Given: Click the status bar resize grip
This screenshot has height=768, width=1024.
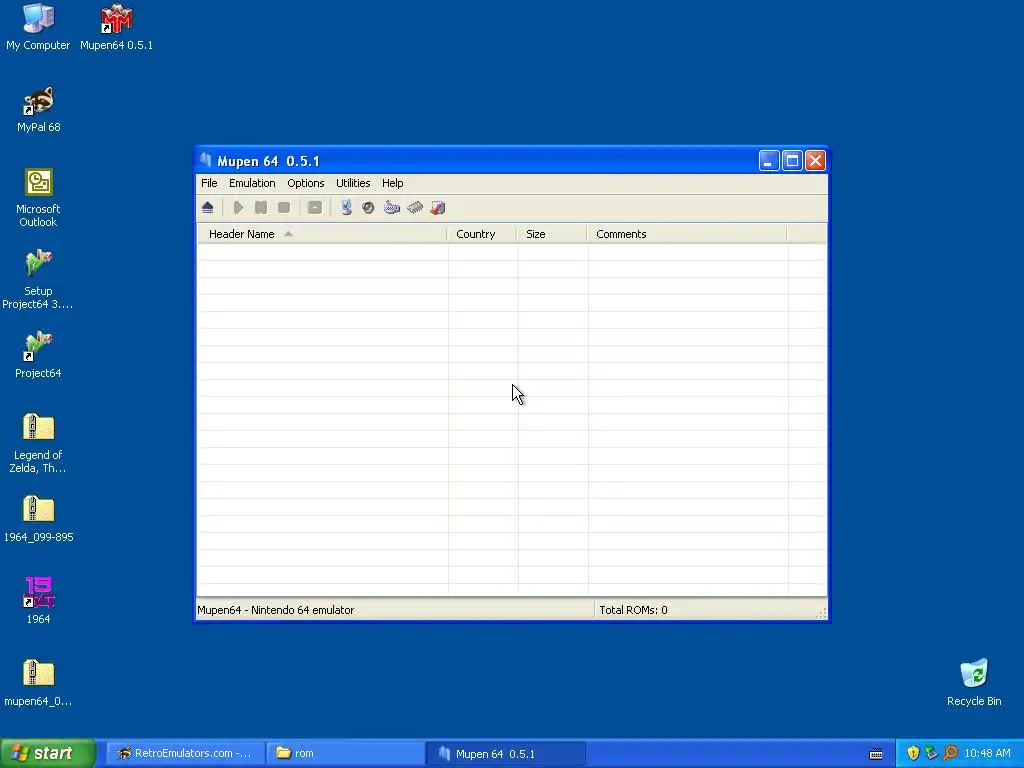Looking at the screenshot, I should tap(822, 613).
